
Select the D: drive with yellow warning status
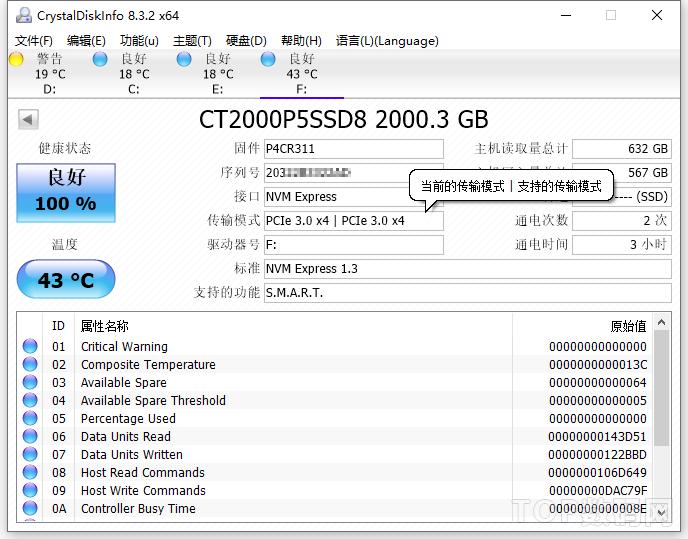point(50,73)
